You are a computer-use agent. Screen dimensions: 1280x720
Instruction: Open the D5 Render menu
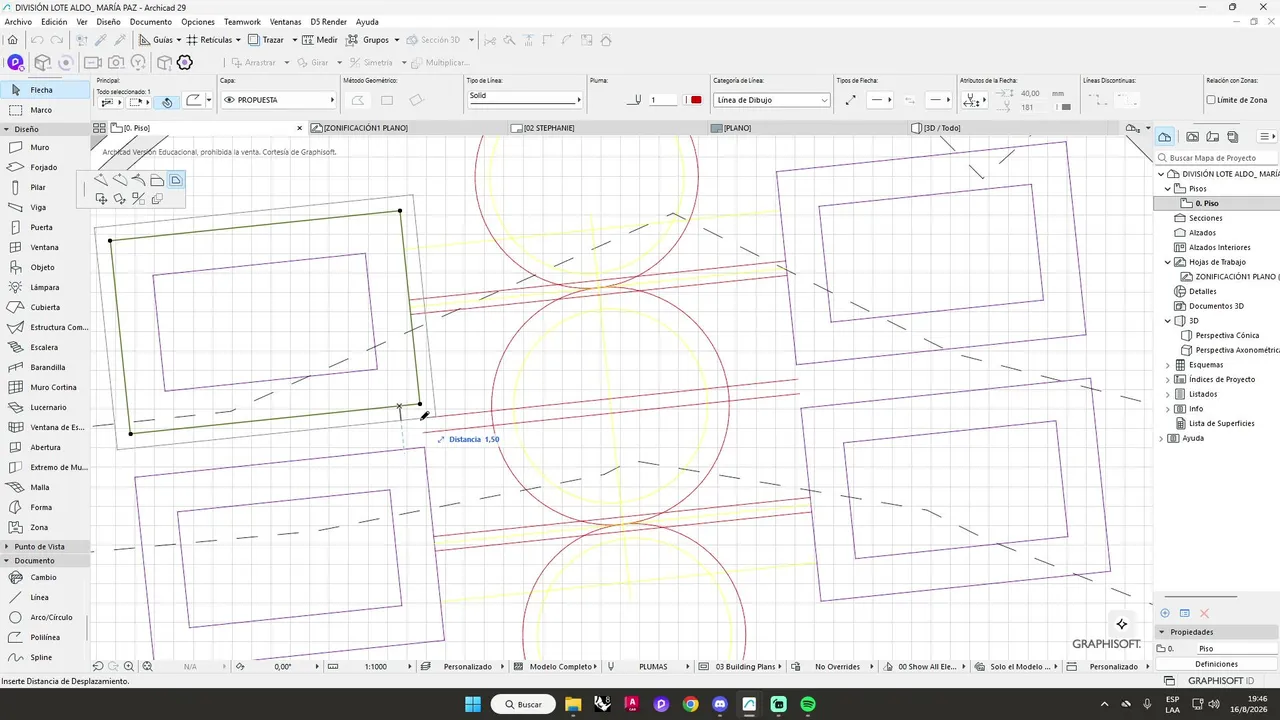[328, 21]
